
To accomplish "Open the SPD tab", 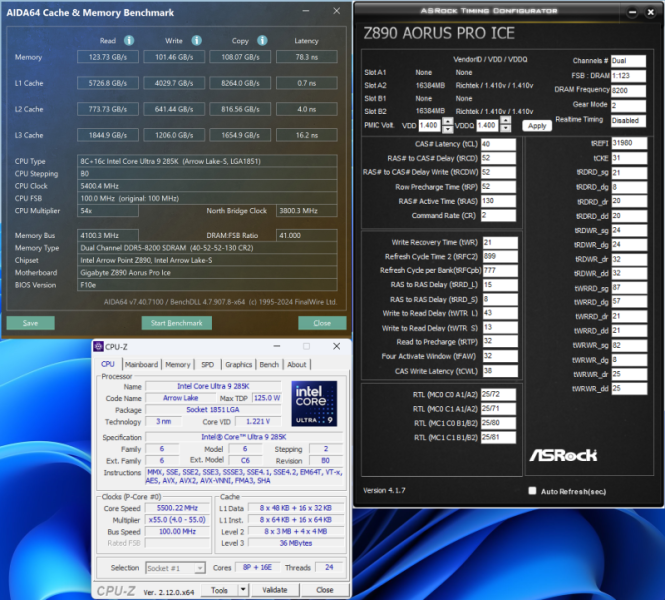I will [207, 365].
